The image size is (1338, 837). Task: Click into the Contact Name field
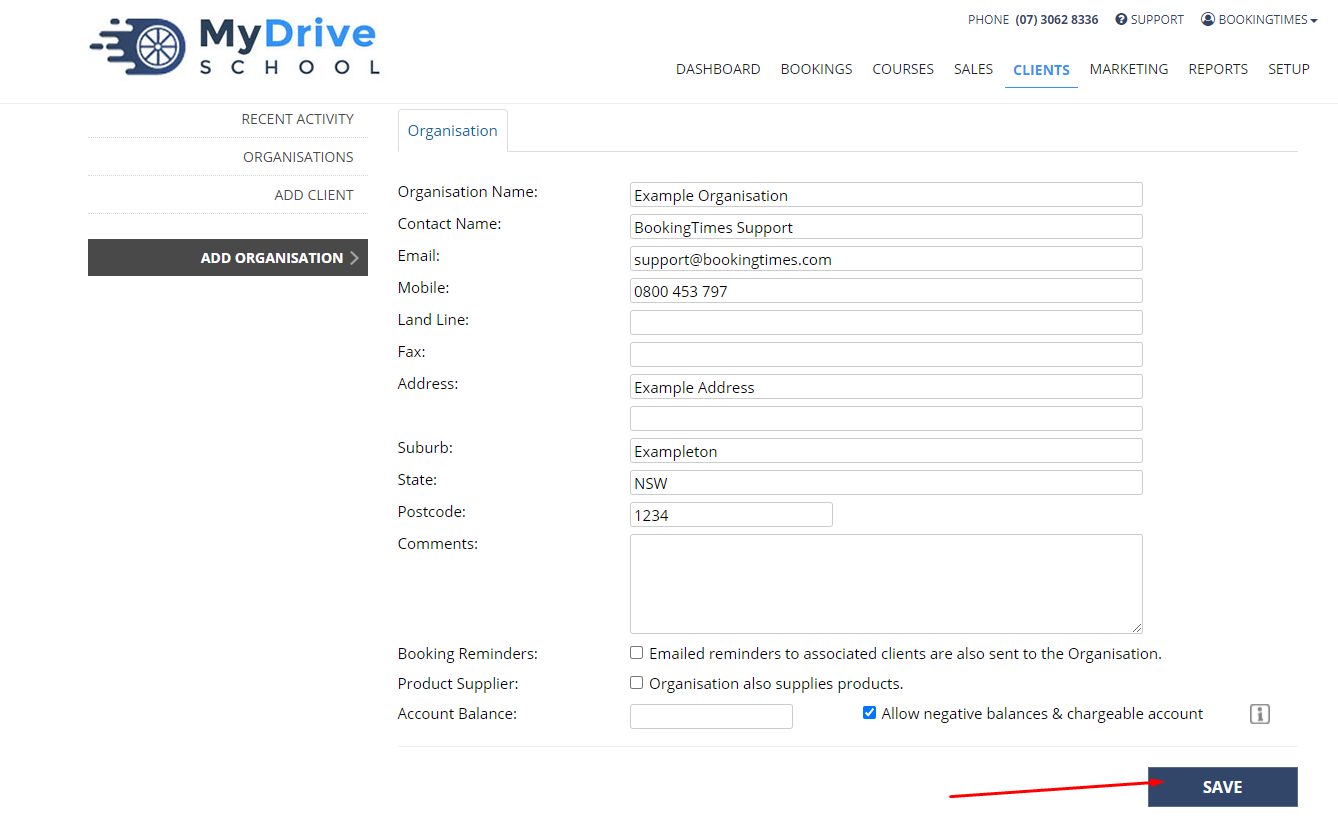click(886, 227)
